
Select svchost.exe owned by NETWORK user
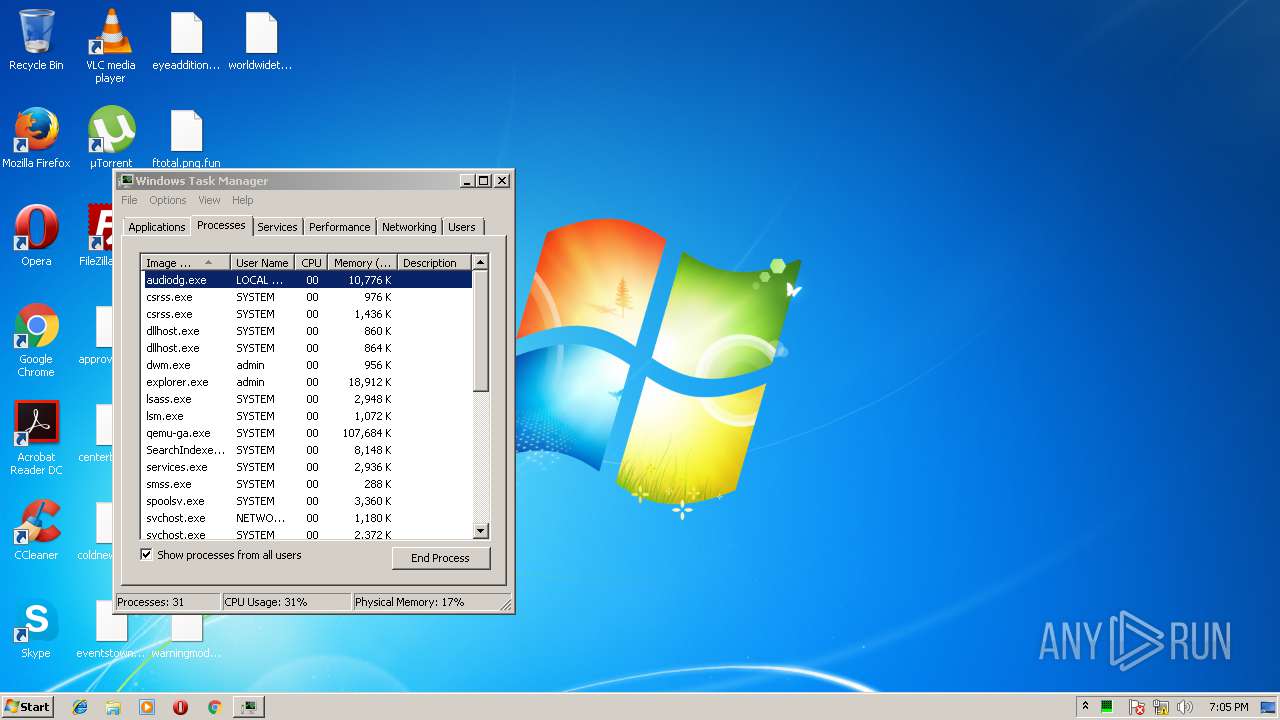[x=306, y=518]
